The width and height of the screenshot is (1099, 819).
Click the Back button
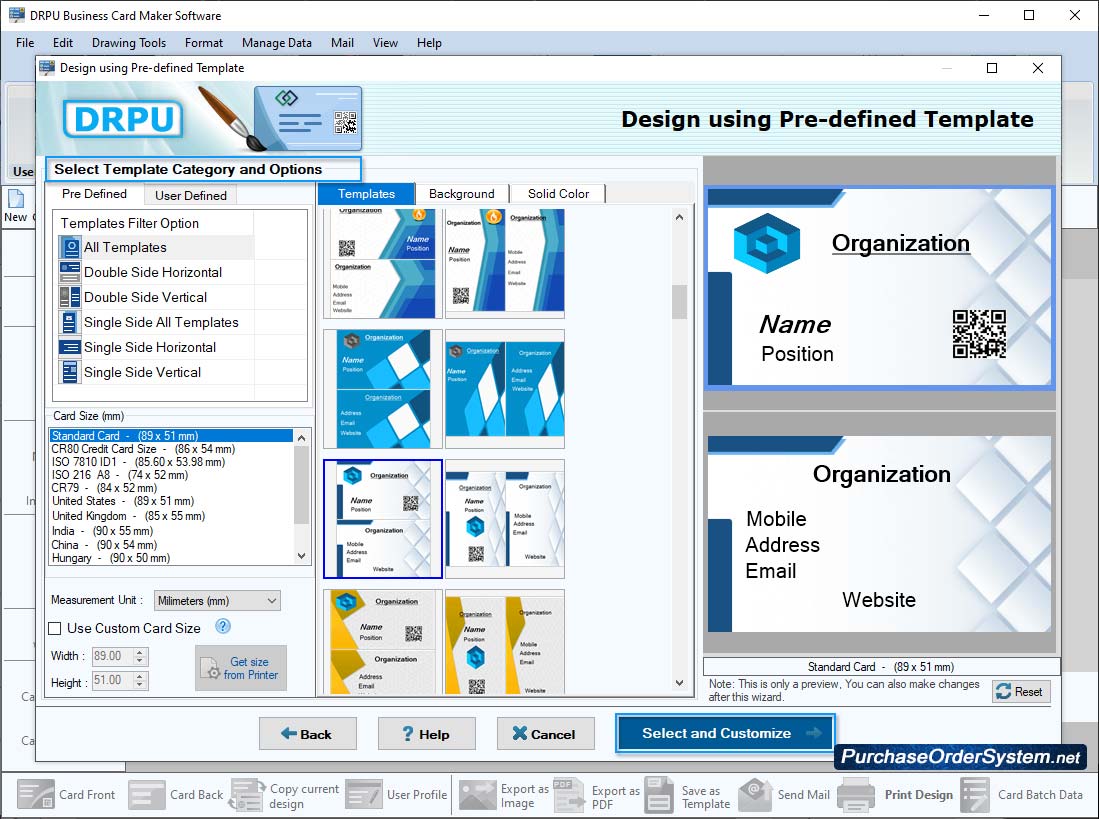(308, 734)
